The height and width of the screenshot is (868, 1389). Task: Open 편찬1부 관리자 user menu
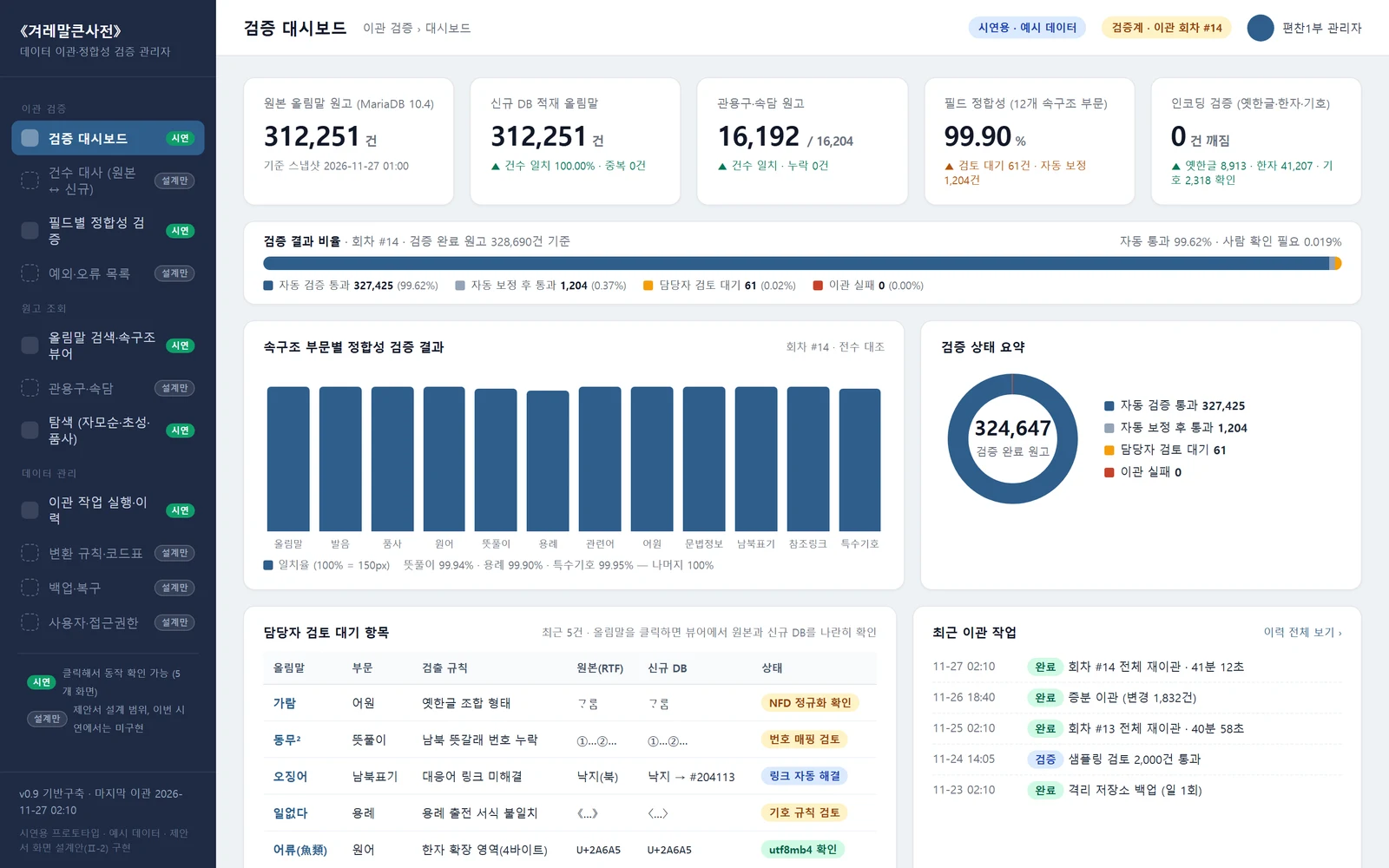1305,28
